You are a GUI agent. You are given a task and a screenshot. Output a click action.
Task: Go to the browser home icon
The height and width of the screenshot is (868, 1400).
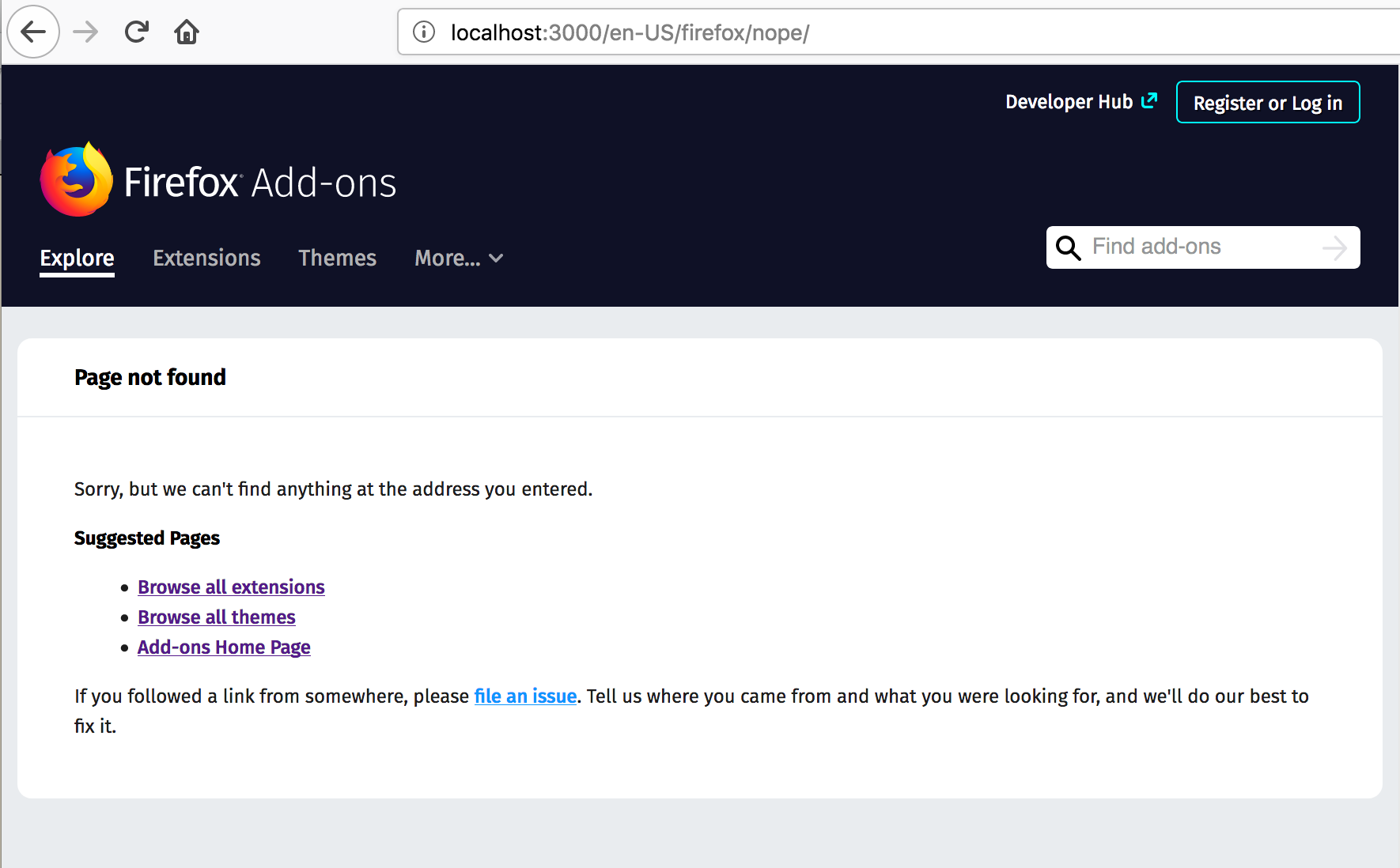(x=187, y=32)
